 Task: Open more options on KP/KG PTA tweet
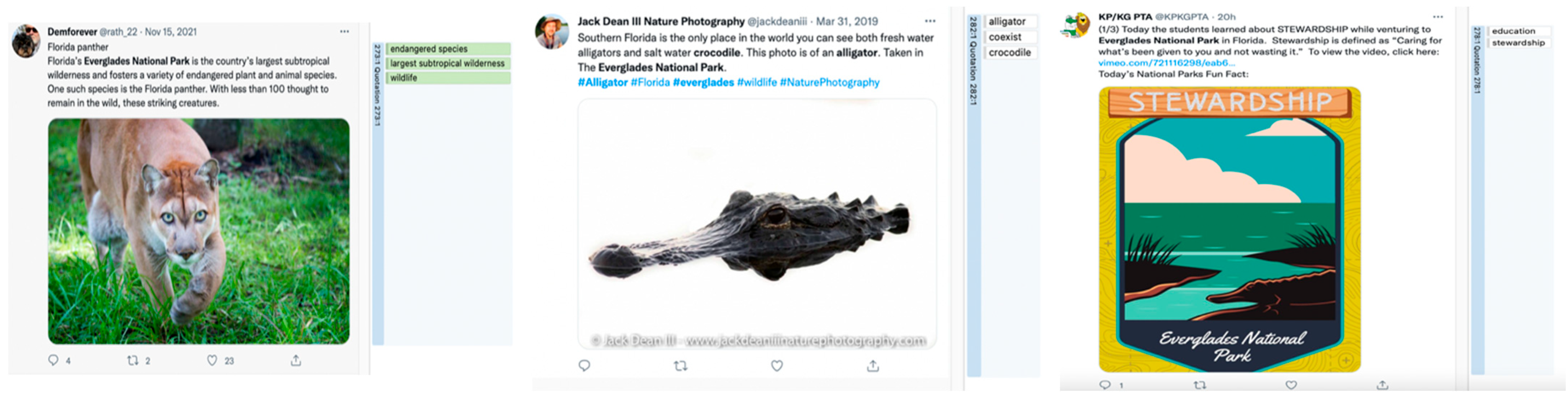1438,17
